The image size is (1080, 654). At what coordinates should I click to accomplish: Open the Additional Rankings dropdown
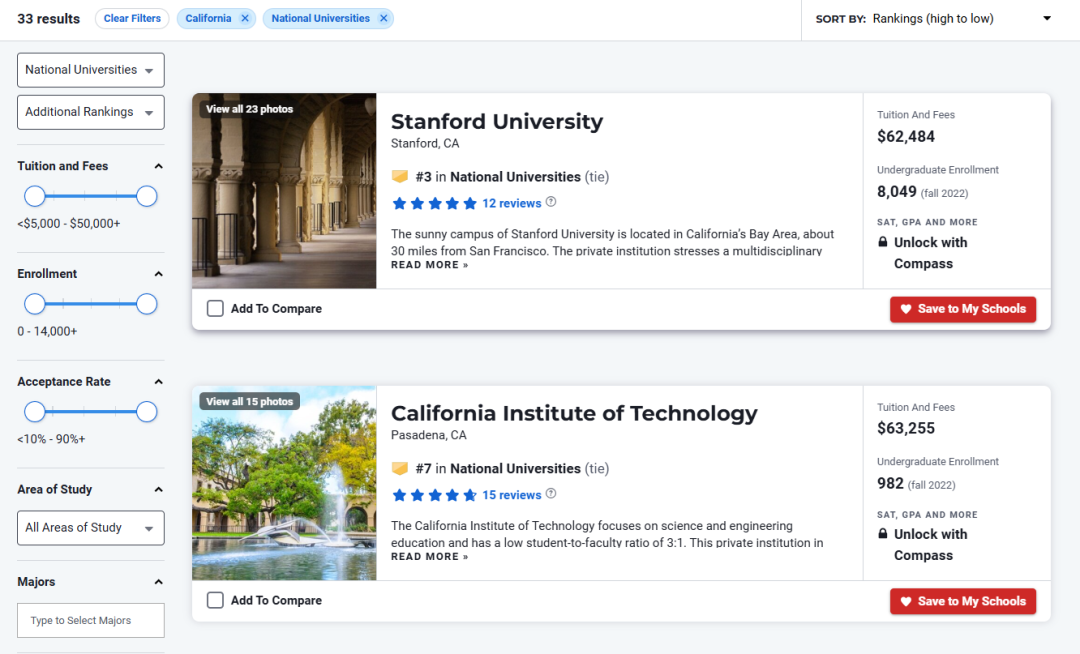pos(91,112)
